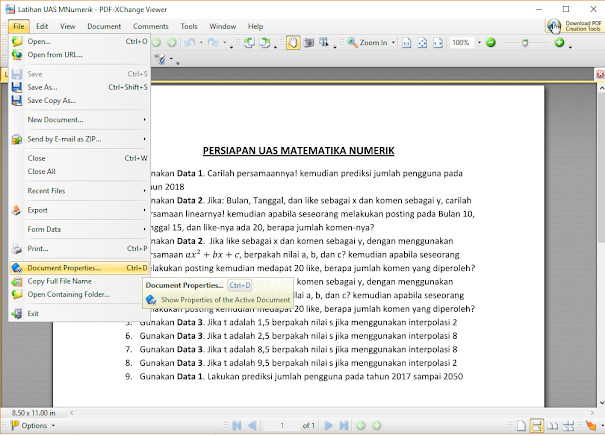
Task: Switch to continuous page layout icon
Action: coord(537,425)
